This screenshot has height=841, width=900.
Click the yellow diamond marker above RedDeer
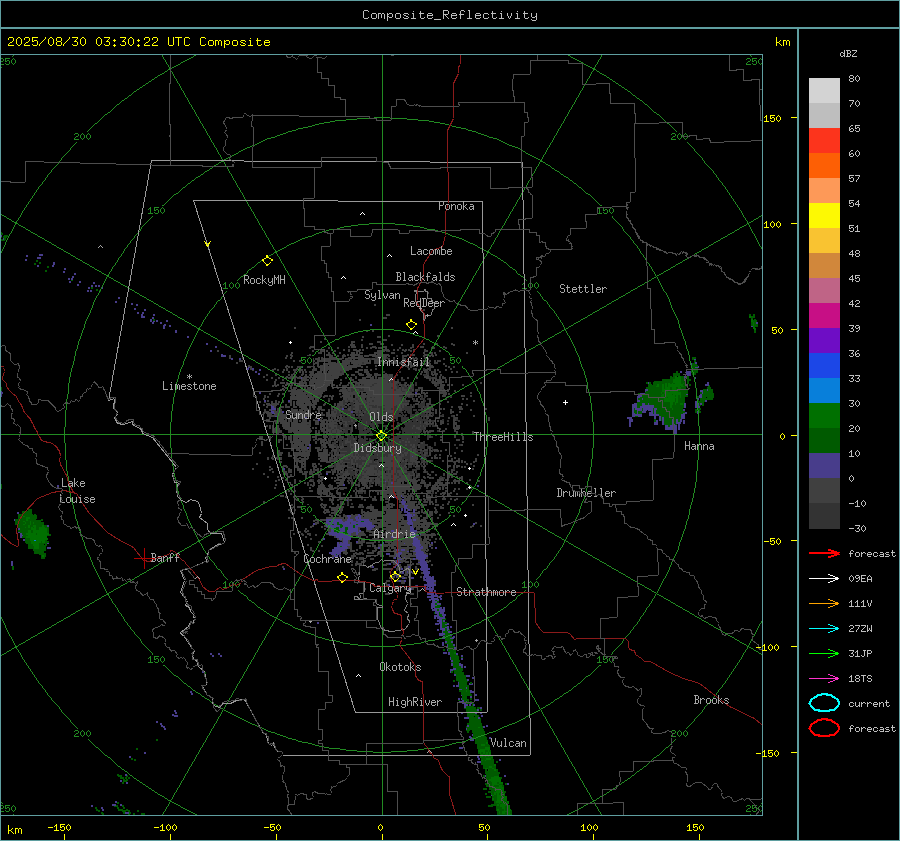411,325
